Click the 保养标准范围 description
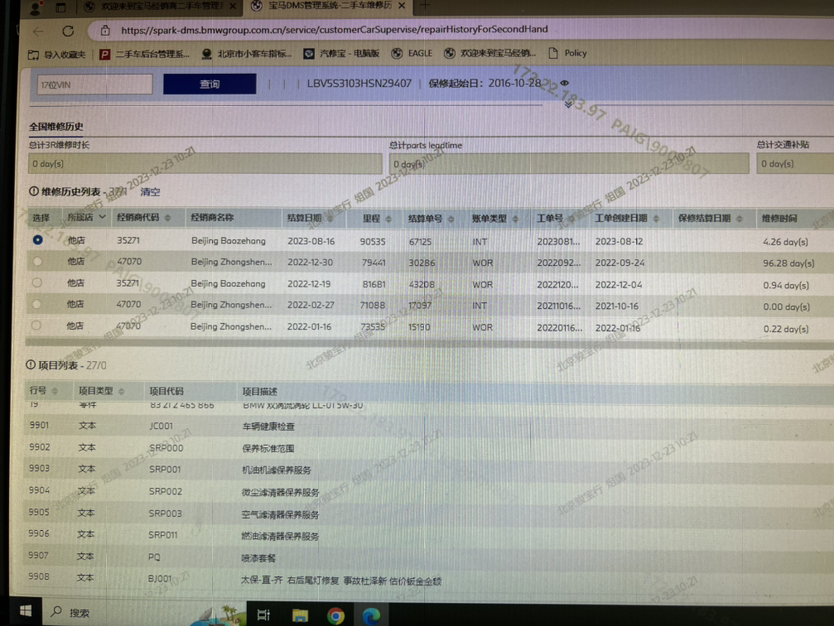834x626 pixels. (x=268, y=448)
